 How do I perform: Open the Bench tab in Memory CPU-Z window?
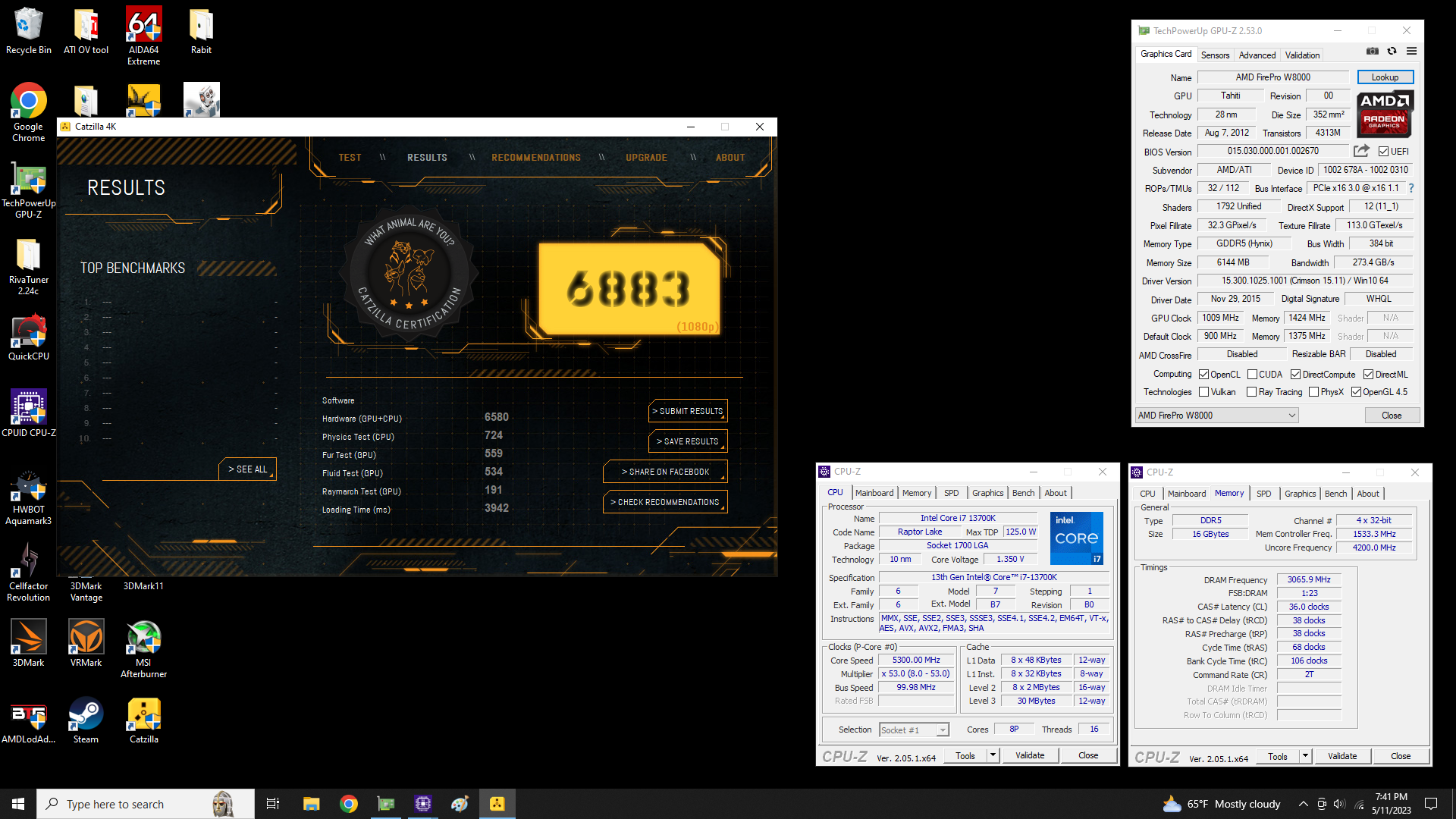(x=1335, y=494)
